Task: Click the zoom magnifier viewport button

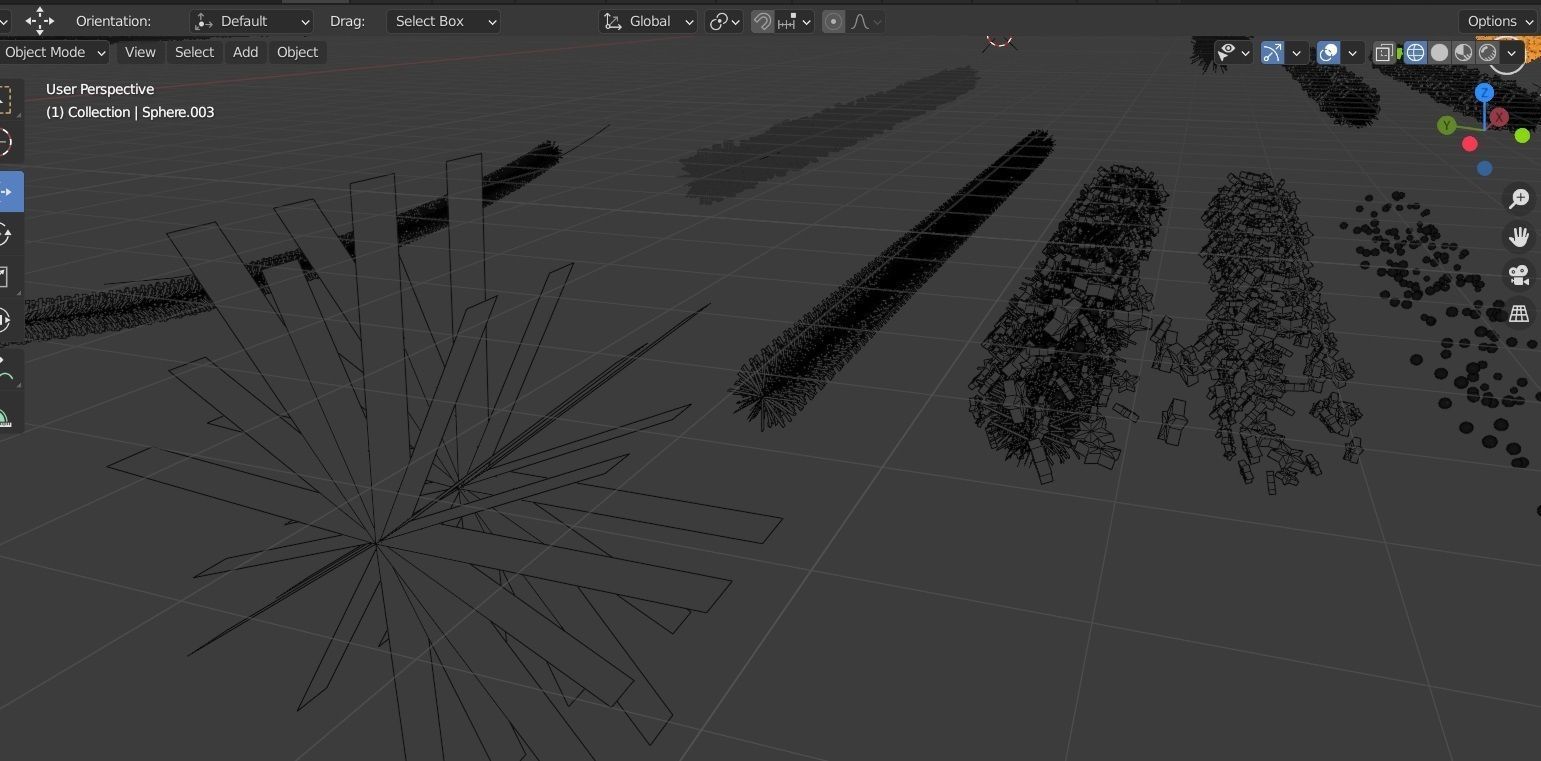Action: pyautogui.click(x=1519, y=198)
